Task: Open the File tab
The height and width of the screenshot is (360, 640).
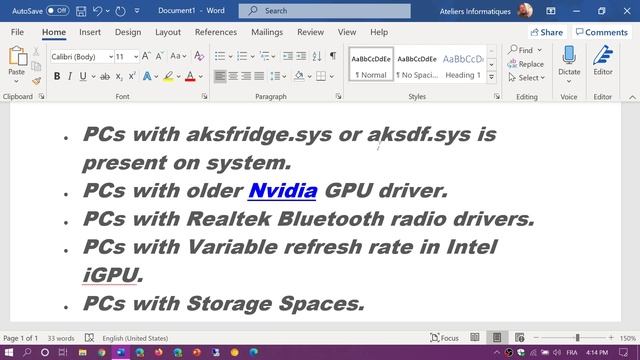Action: click(x=17, y=32)
